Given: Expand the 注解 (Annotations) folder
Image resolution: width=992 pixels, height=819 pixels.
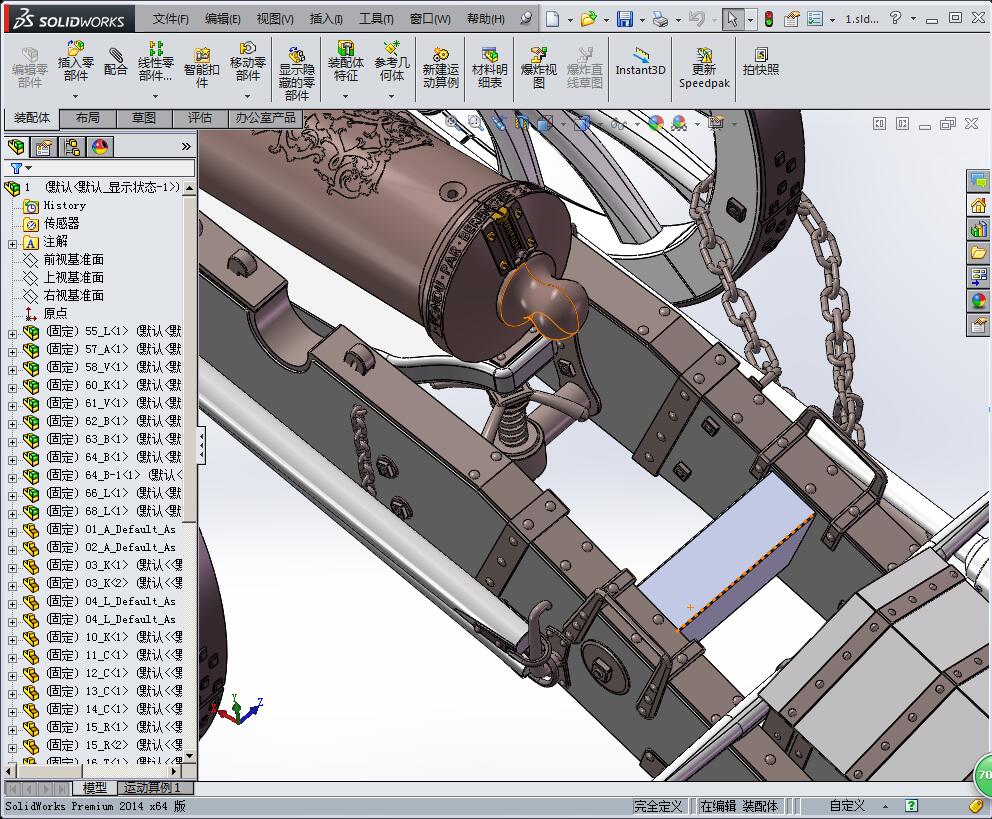Looking at the screenshot, I should (x=12, y=242).
